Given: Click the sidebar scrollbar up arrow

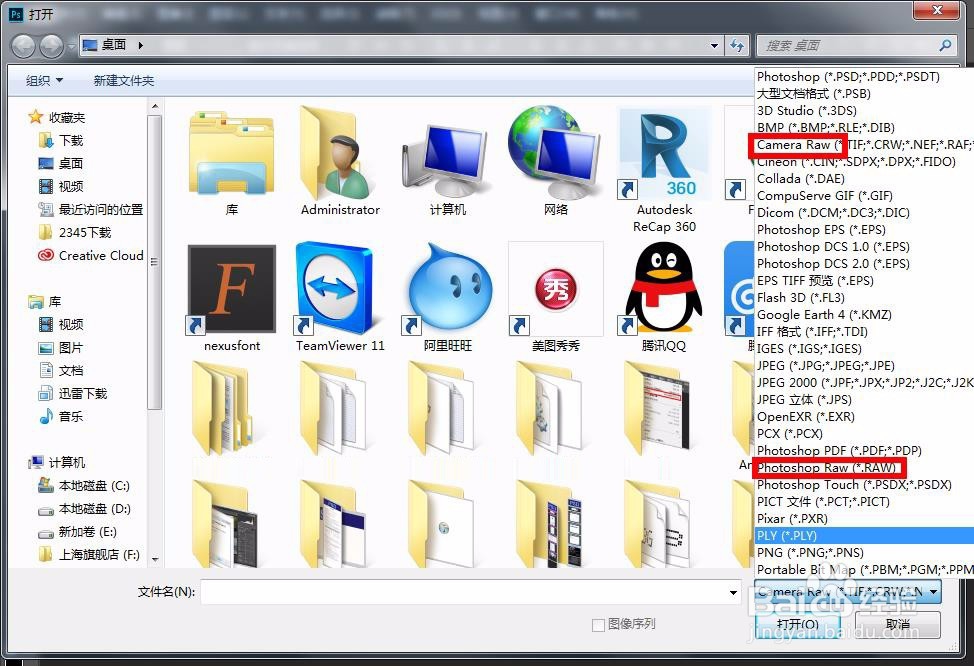Looking at the screenshot, I should (155, 107).
